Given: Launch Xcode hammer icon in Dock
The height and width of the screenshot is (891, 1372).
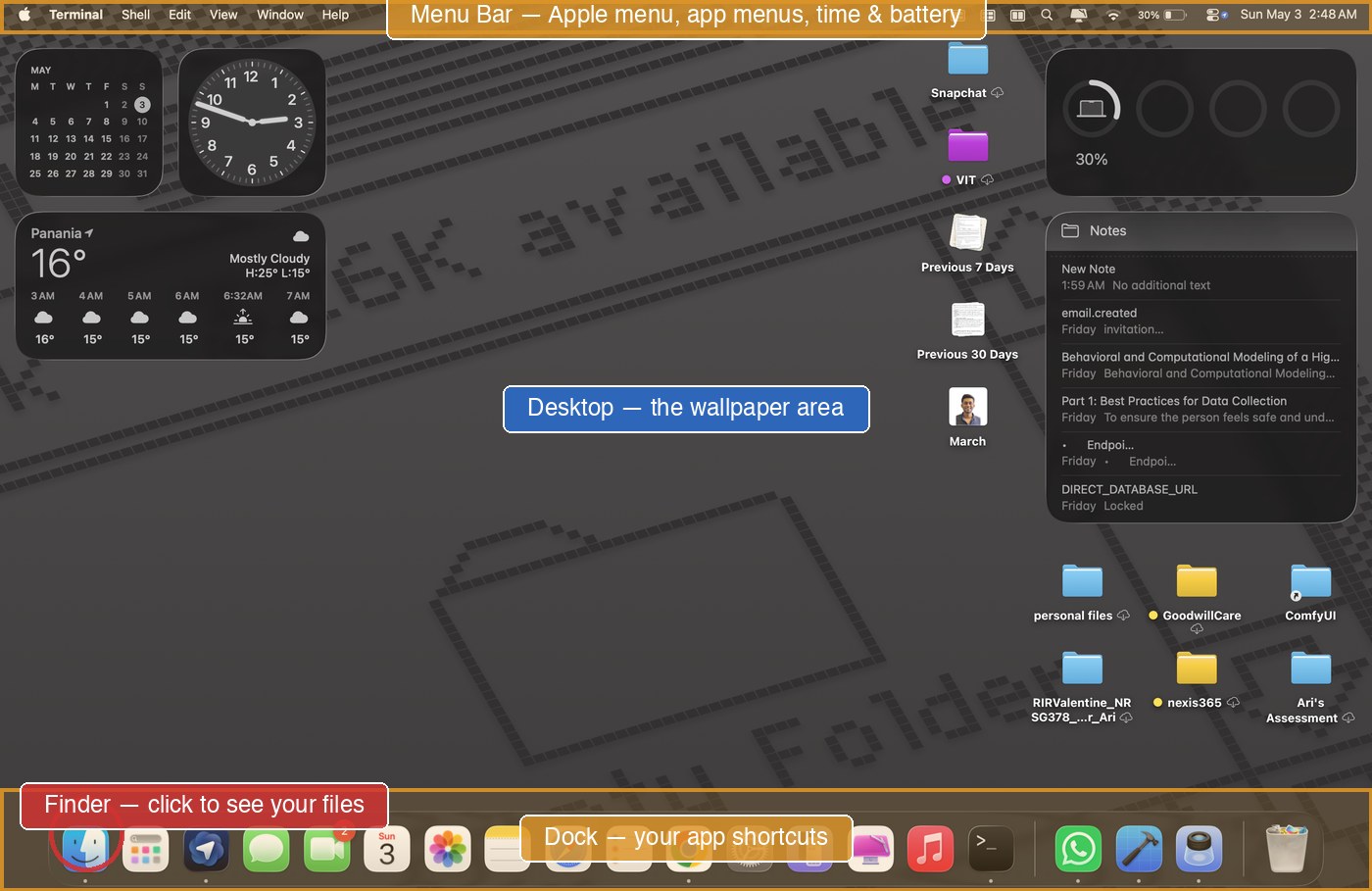Looking at the screenshot, I should [x=1139, y=849].
